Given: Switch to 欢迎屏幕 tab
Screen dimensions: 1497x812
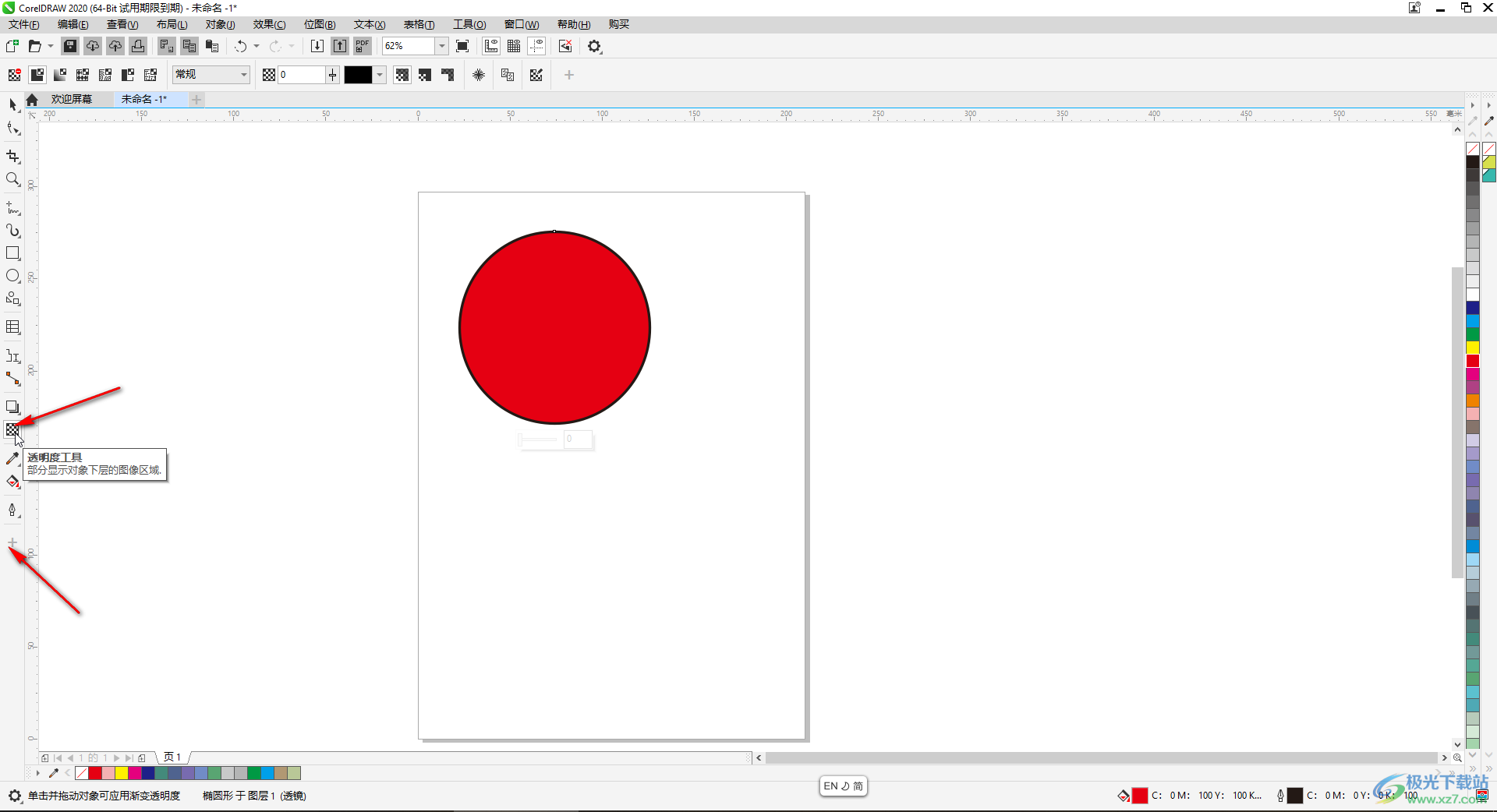Looking at the screenshot, I should [72, 99].
